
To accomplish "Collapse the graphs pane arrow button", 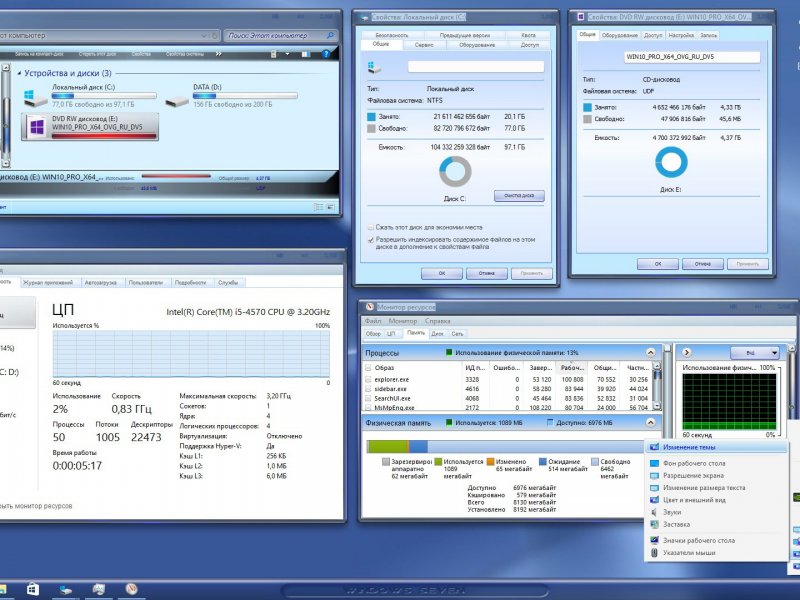I will tap(687, 352).
